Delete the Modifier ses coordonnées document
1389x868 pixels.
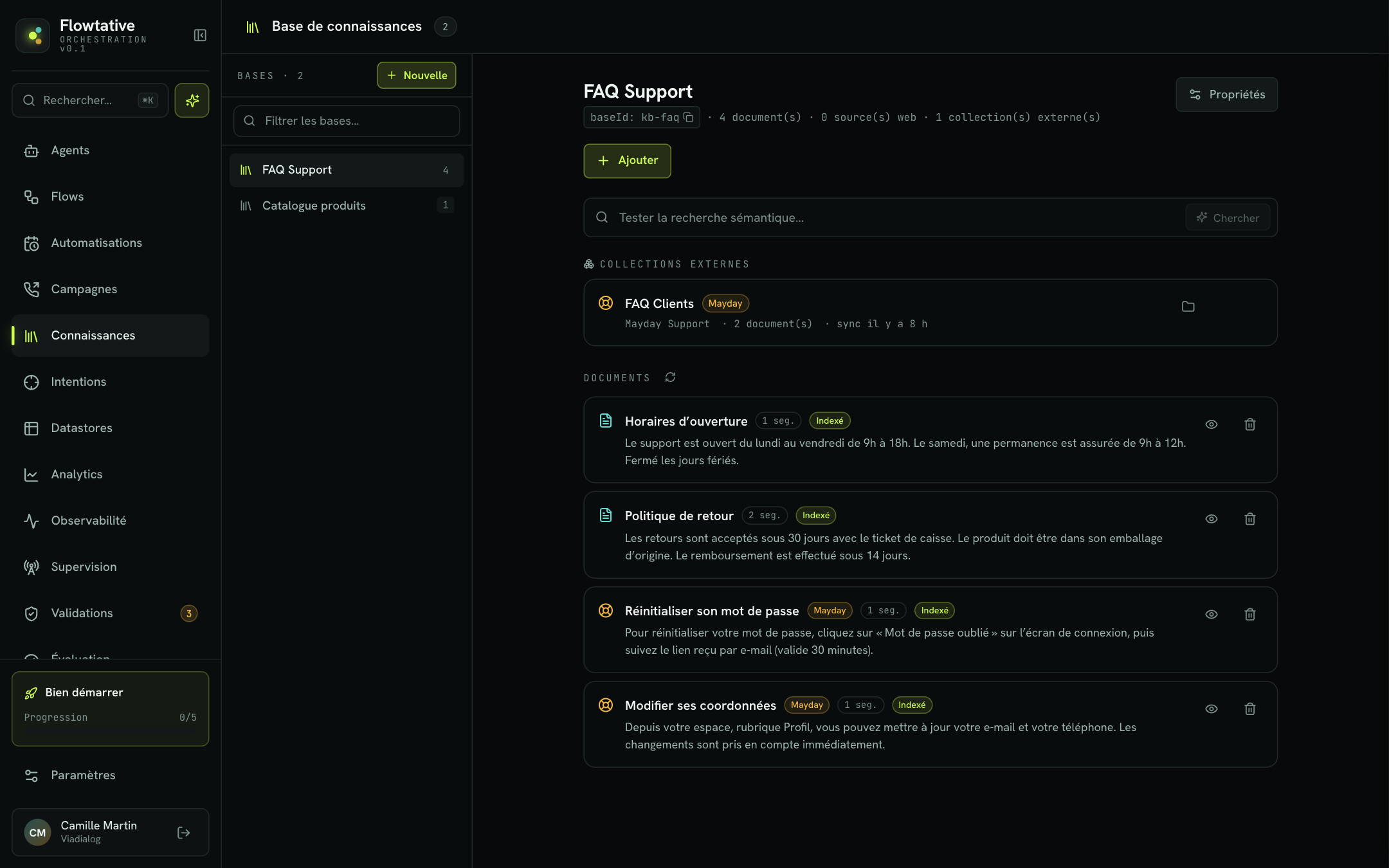pos(1249,709)
